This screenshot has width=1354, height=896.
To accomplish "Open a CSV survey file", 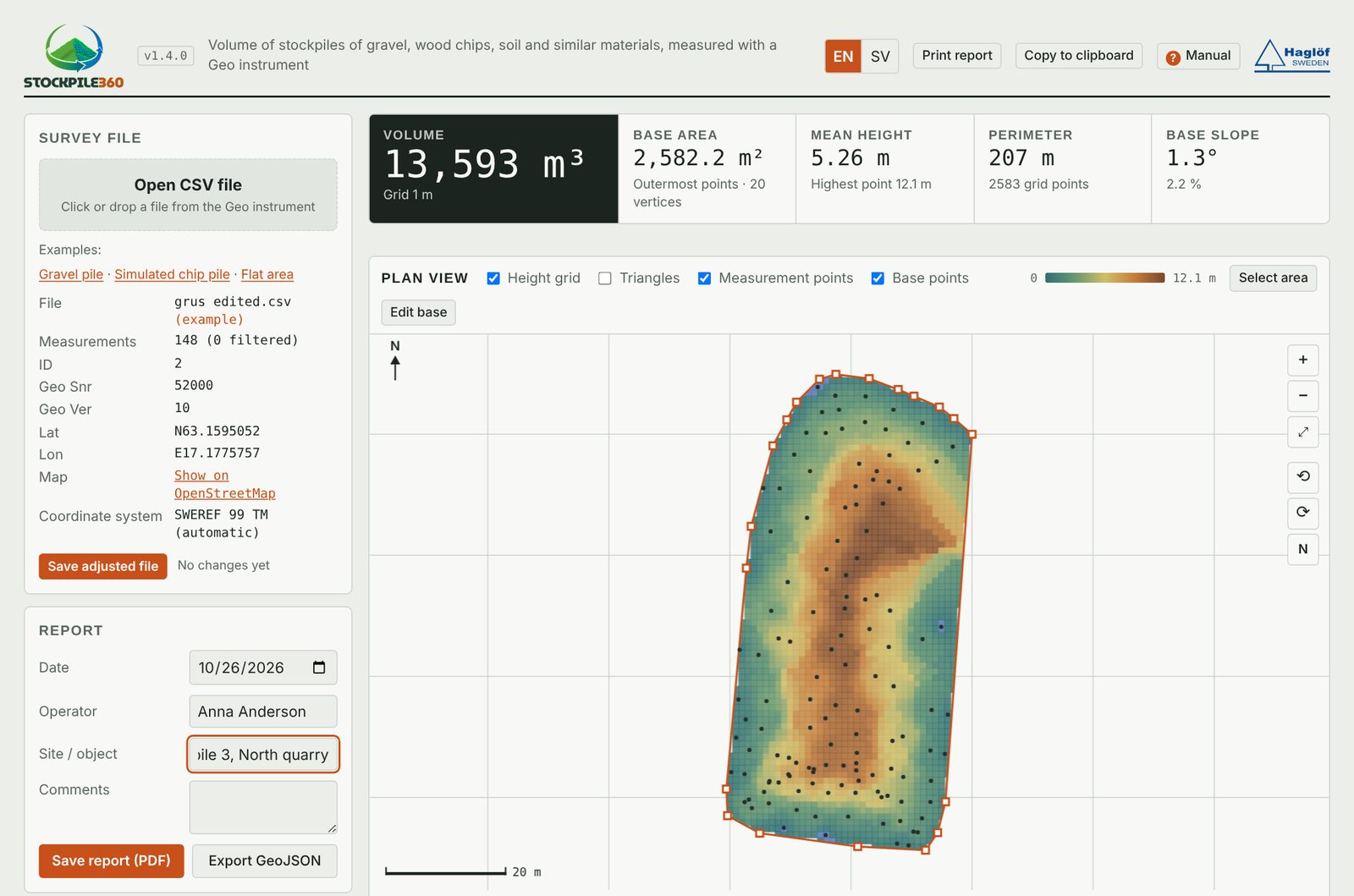I will coord(188,195).
